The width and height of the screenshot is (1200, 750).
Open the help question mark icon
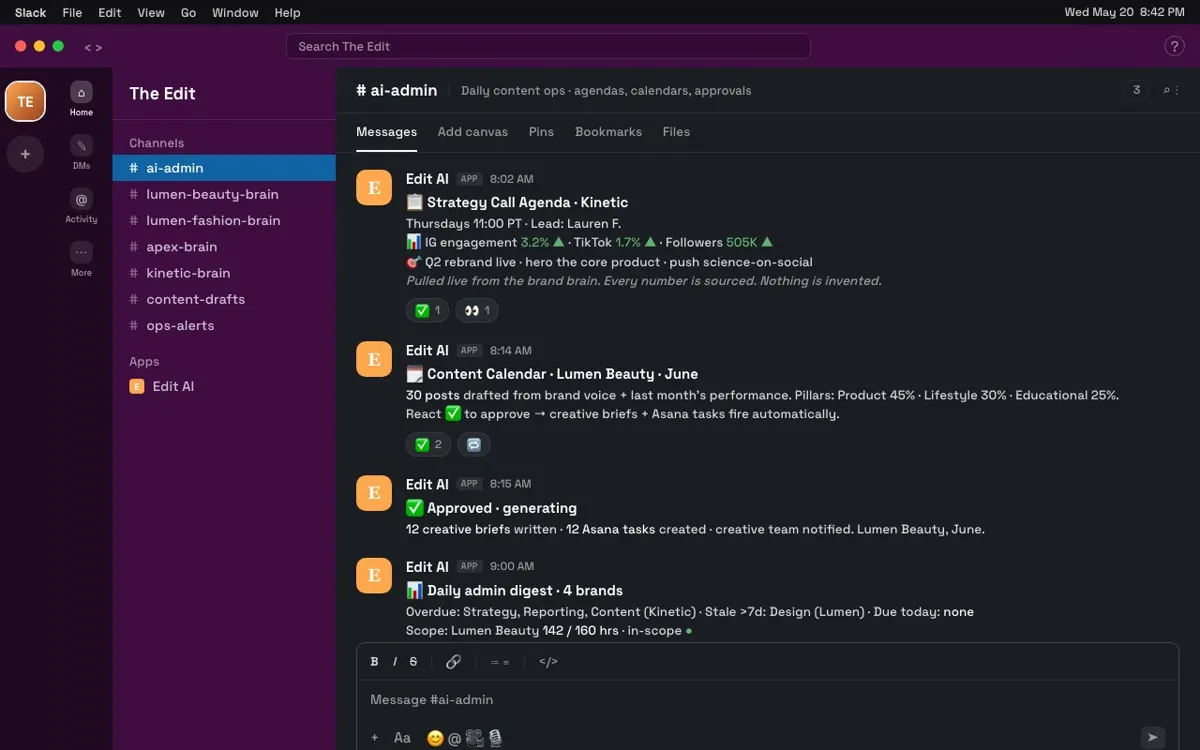1175,46
